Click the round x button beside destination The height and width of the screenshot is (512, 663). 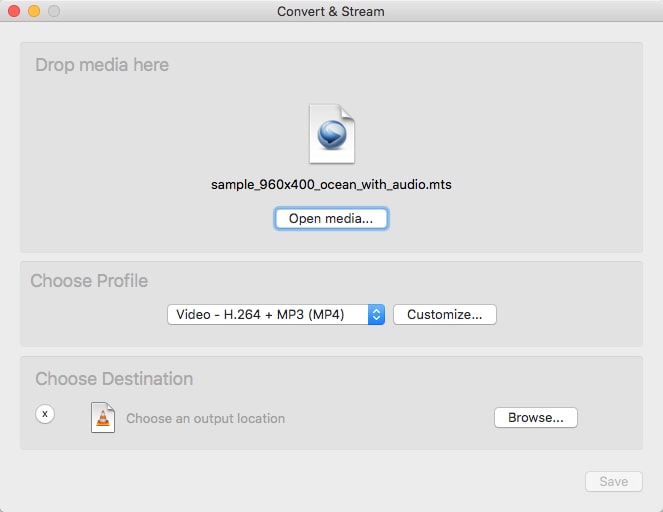click(45, 414)
